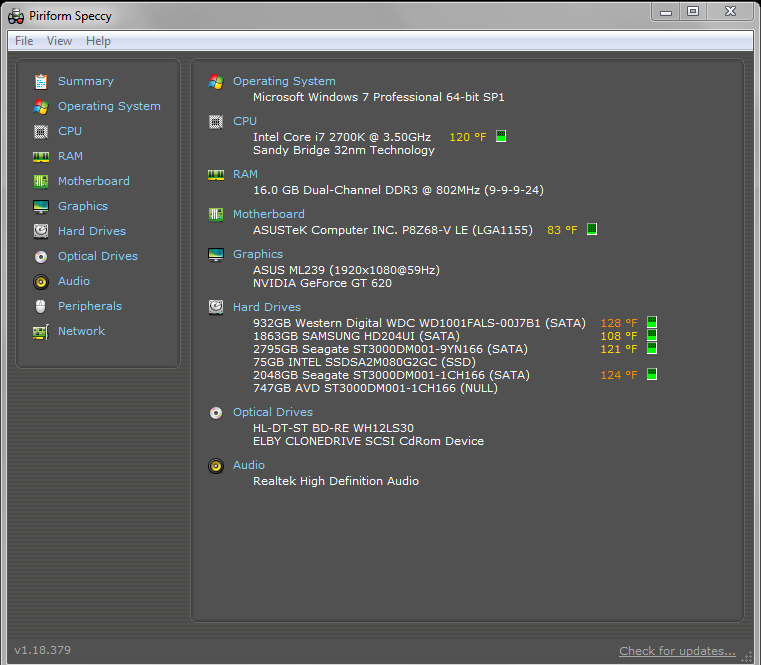The width and height of the screenshot is (761, 665).
Task: Click the version number v1.18.379
Action: click(x=43, y=650)
